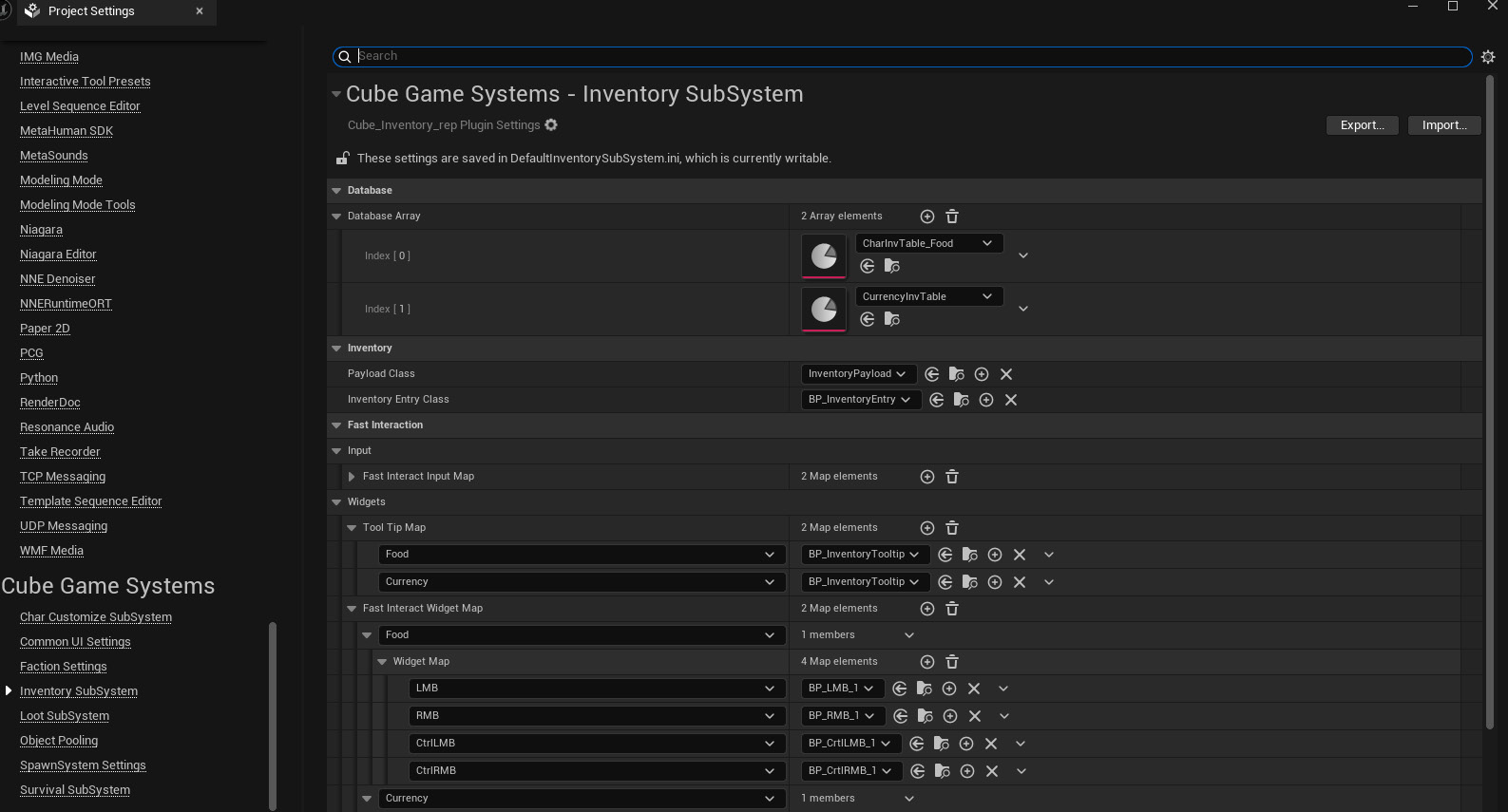Collapse the Tool Tip Map entry
1508x812 pixels.
point(352,528)
